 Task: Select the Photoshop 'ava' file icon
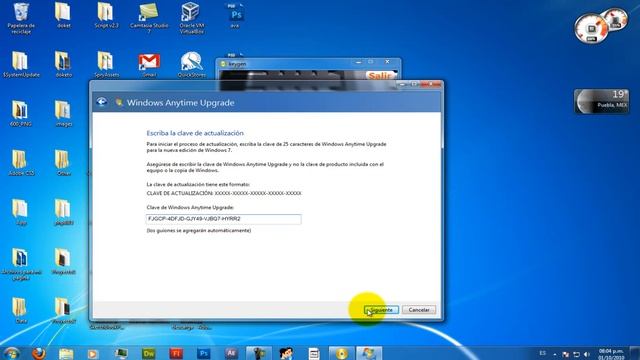(235, 16)
